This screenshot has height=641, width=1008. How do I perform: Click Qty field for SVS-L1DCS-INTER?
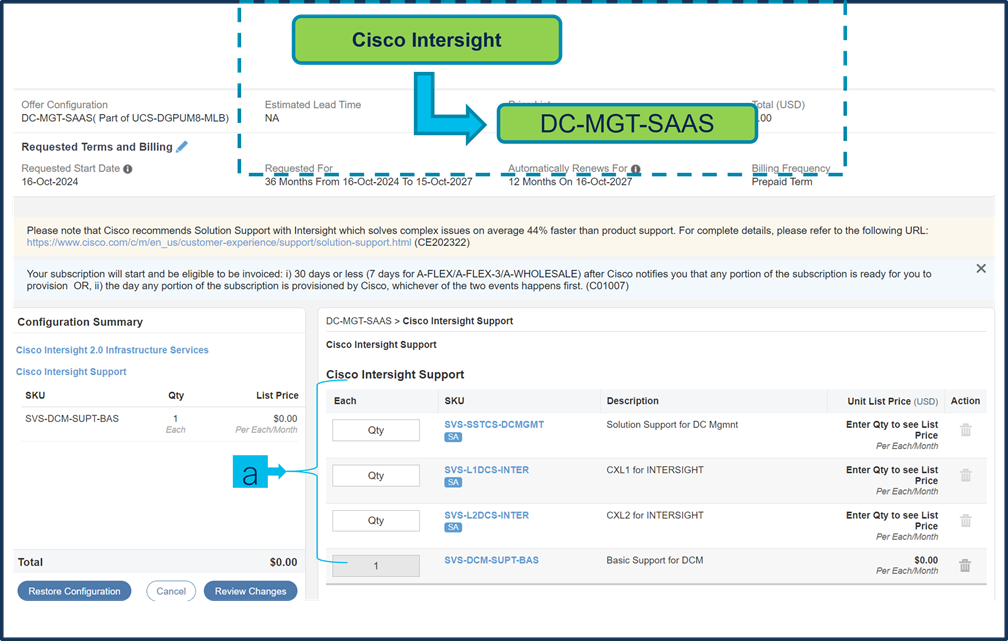[376, 475]
